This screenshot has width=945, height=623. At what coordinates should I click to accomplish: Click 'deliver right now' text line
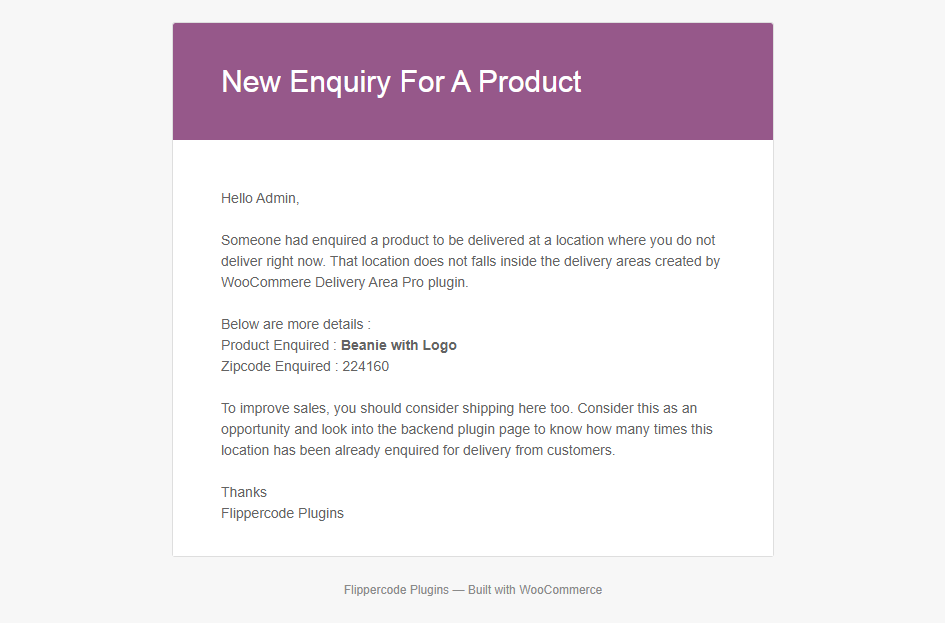point(470,261)
